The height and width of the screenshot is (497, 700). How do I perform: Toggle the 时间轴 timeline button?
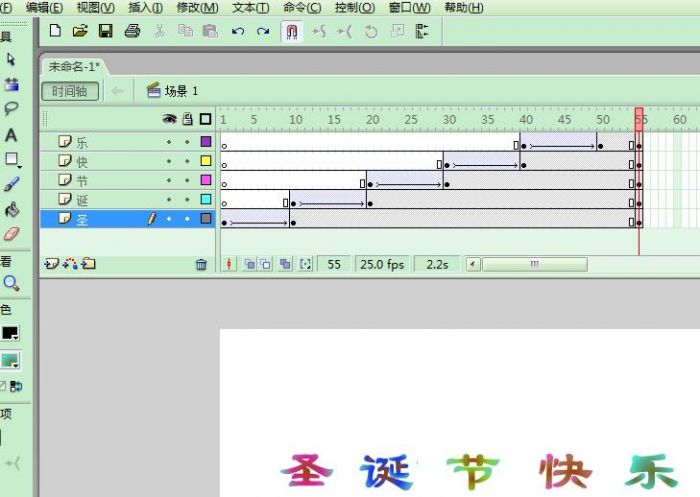coord(70,91)
